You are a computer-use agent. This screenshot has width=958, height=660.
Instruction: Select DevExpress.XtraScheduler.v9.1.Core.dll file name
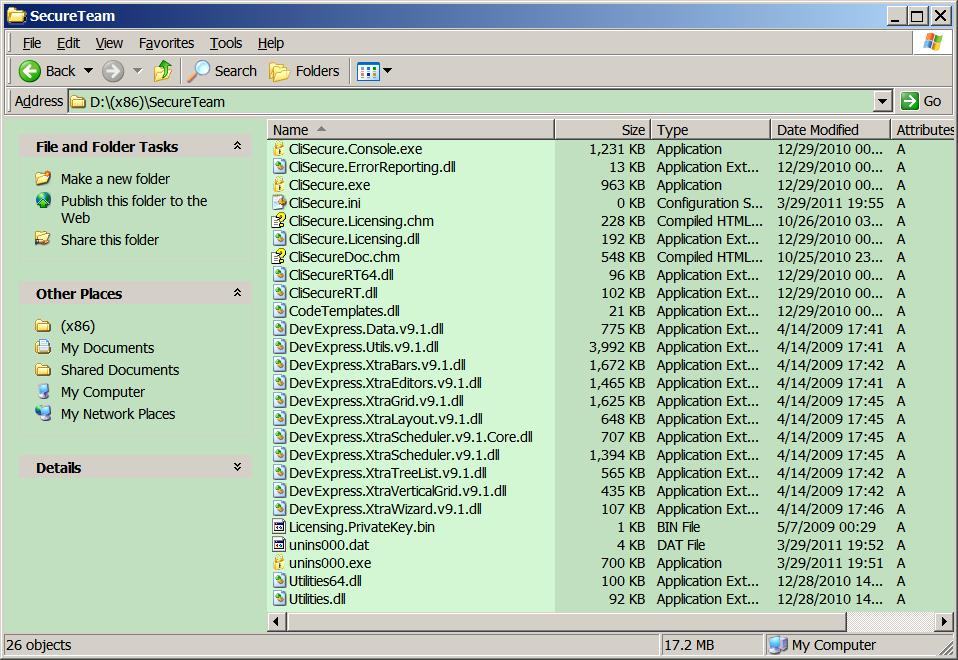(411, 437)
